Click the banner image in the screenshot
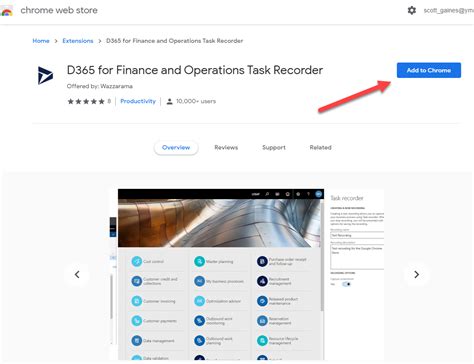The height and width of the screenshot is (364, 474). coord(219,223)
